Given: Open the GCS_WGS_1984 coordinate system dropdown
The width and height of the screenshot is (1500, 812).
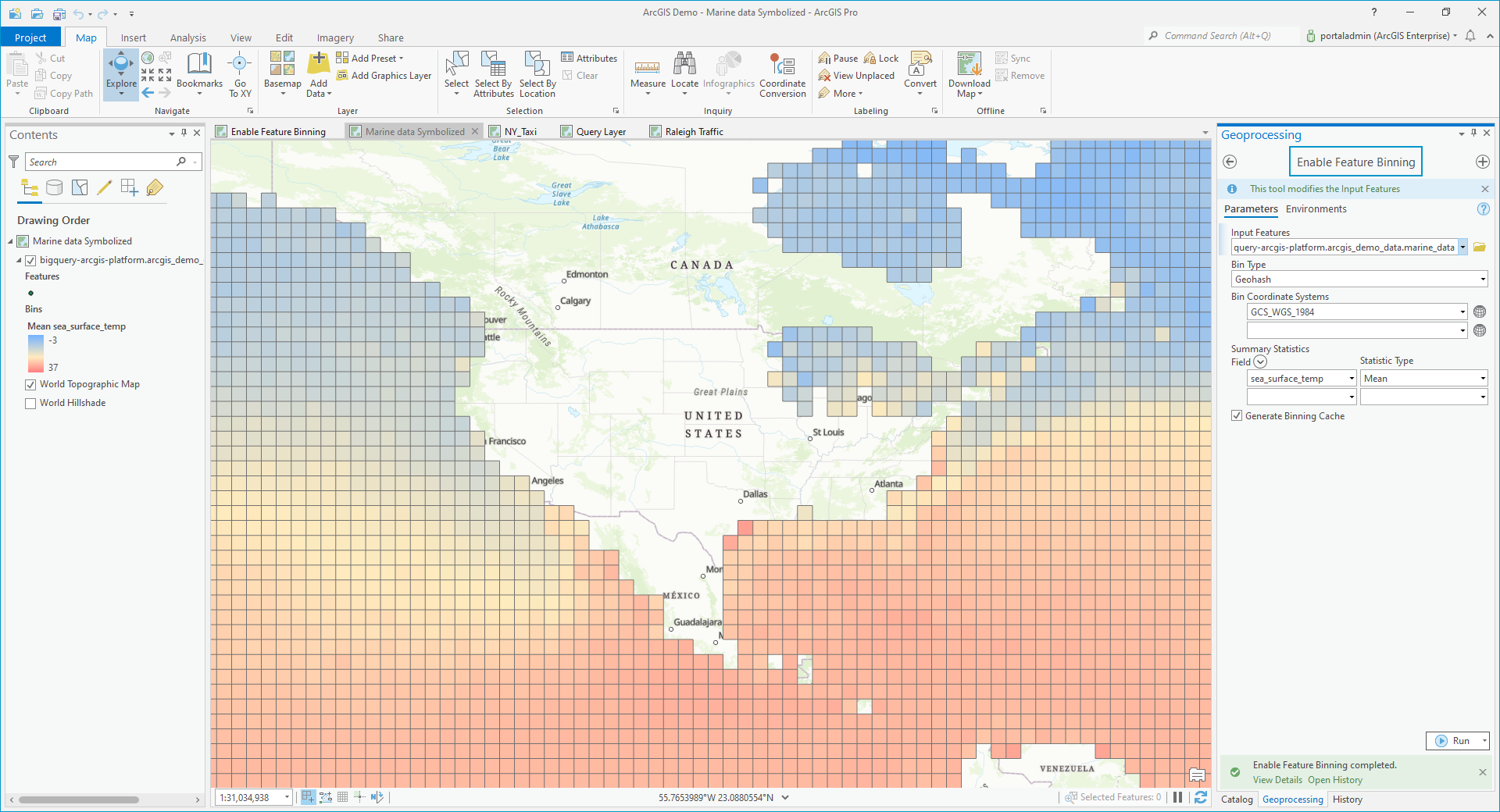Looking at the screenshot, I should tap(1462, 312).
